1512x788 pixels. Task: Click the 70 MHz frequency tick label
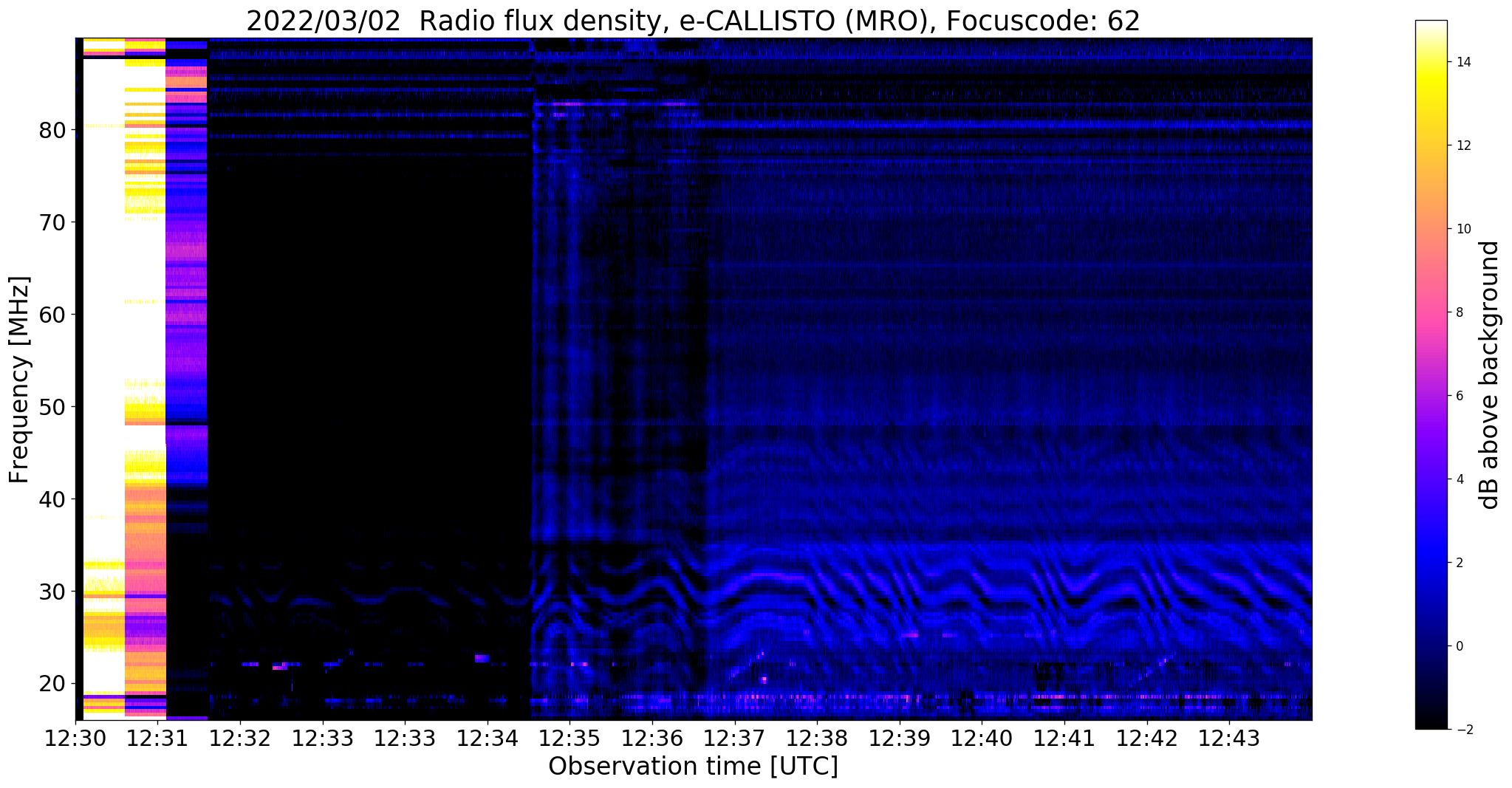pos(53,222)
